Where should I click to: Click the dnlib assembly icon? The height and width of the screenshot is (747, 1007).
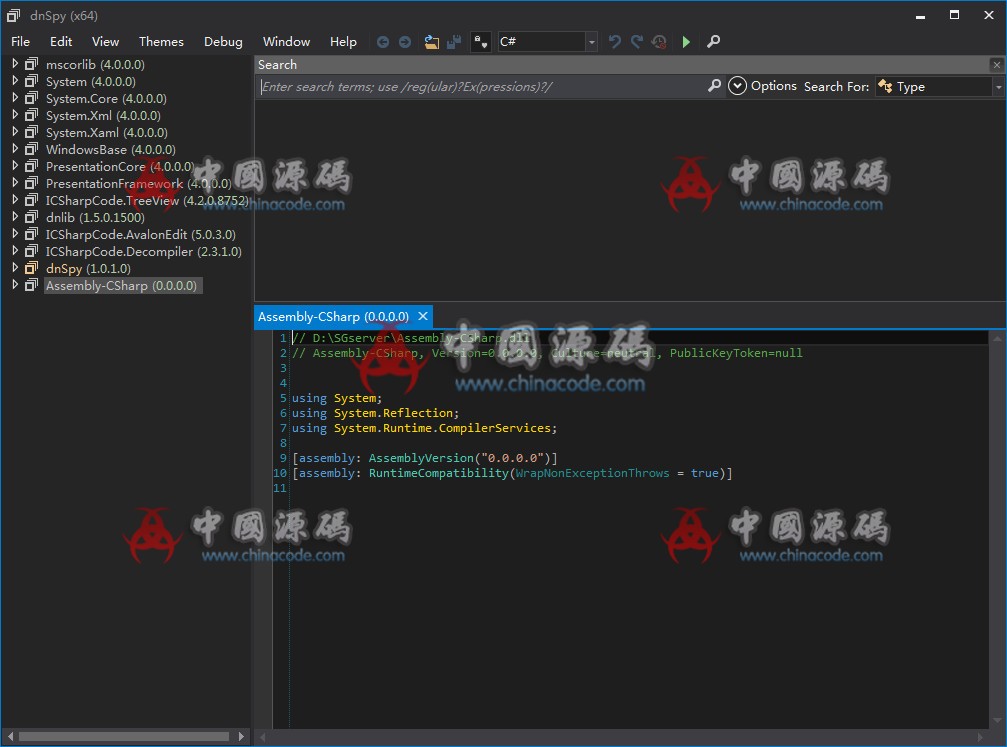pos(31,217)
